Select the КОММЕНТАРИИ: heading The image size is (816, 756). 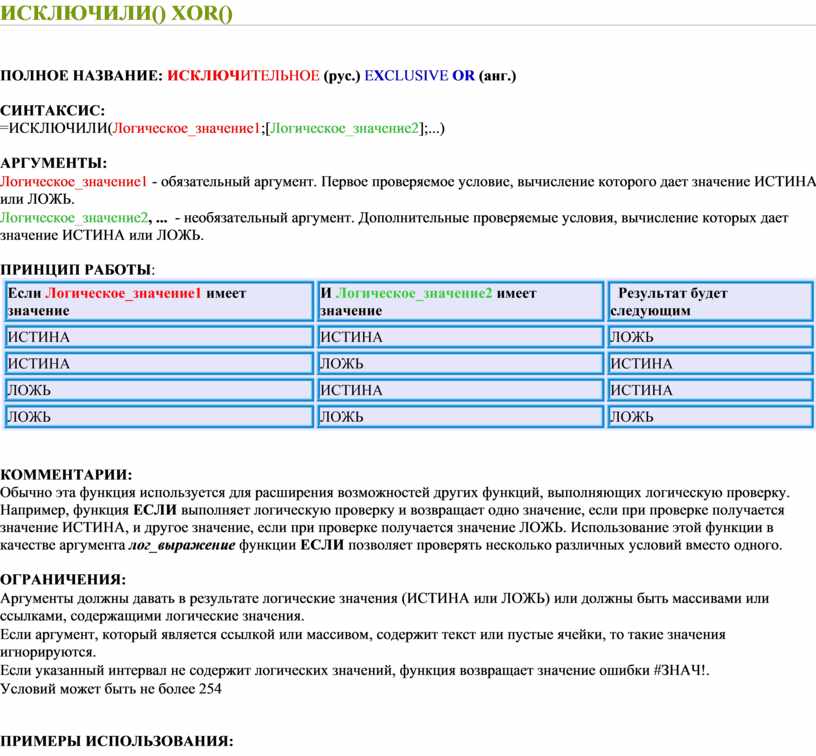pyautogui.click(x=66, y=474)
